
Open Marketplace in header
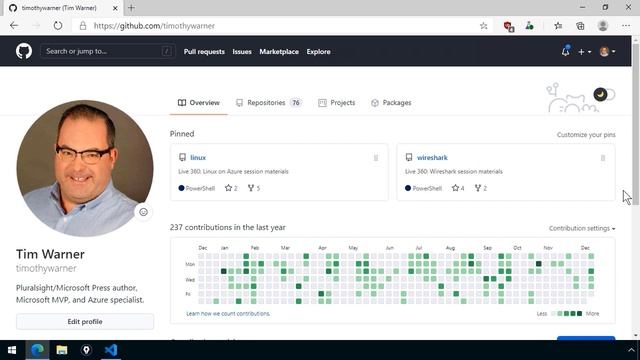point(279,52)
